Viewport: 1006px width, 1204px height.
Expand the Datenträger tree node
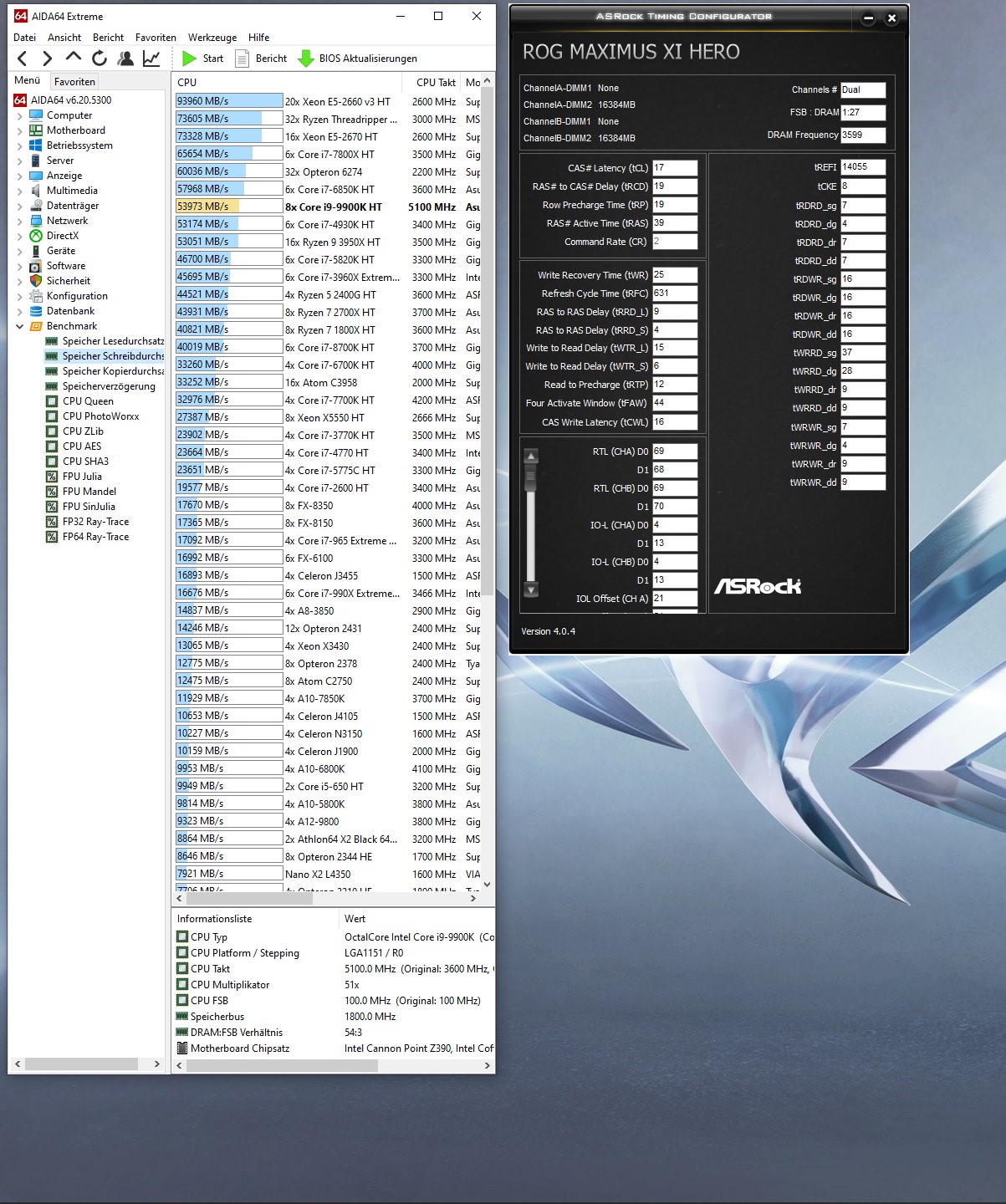(x=20, y=206)
